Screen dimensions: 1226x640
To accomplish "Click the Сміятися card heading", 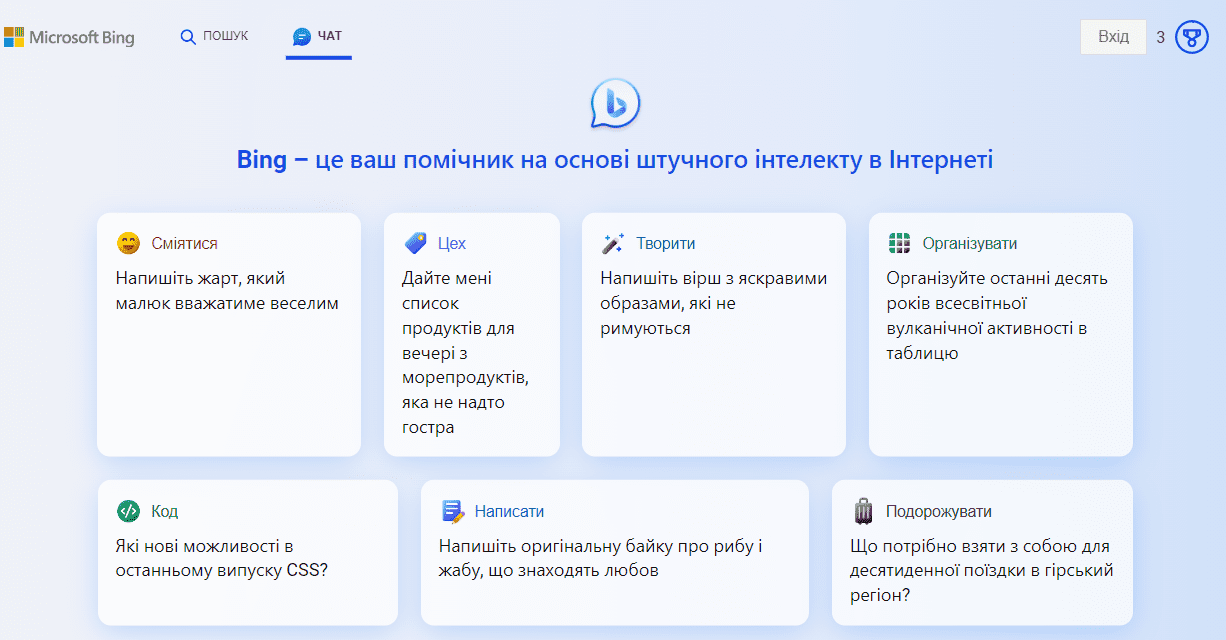I will pos(184,243).
